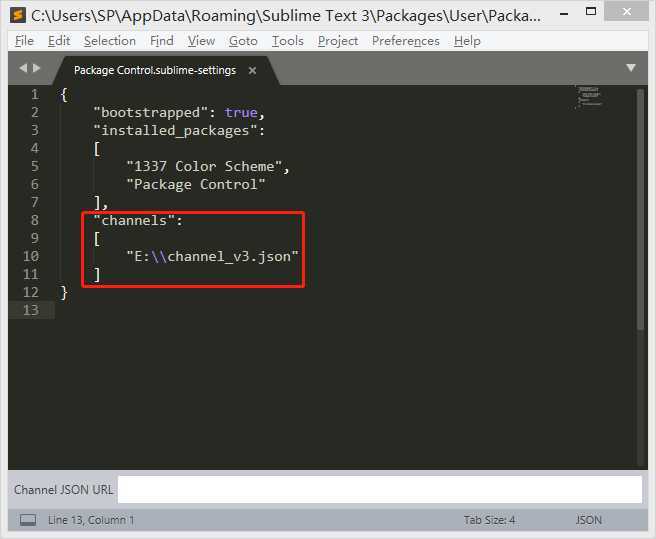Click the "bootstrapped" key text

tap(151, 113)
